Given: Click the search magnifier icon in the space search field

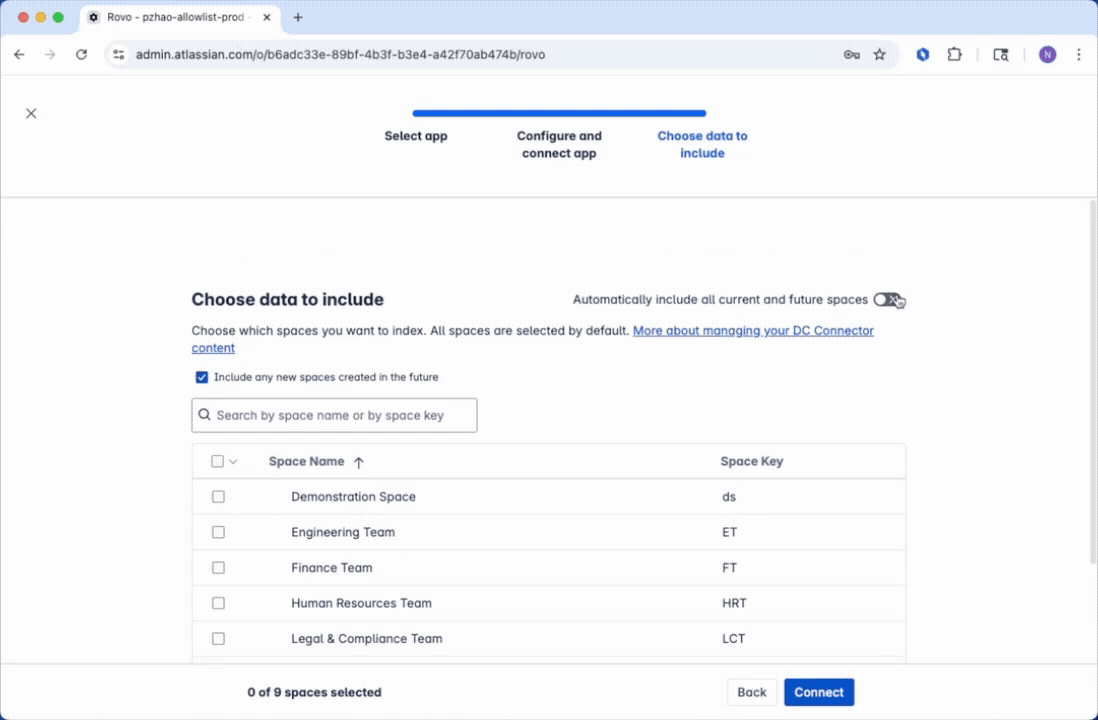Looking at the screenshot, I should click(205, 414).
